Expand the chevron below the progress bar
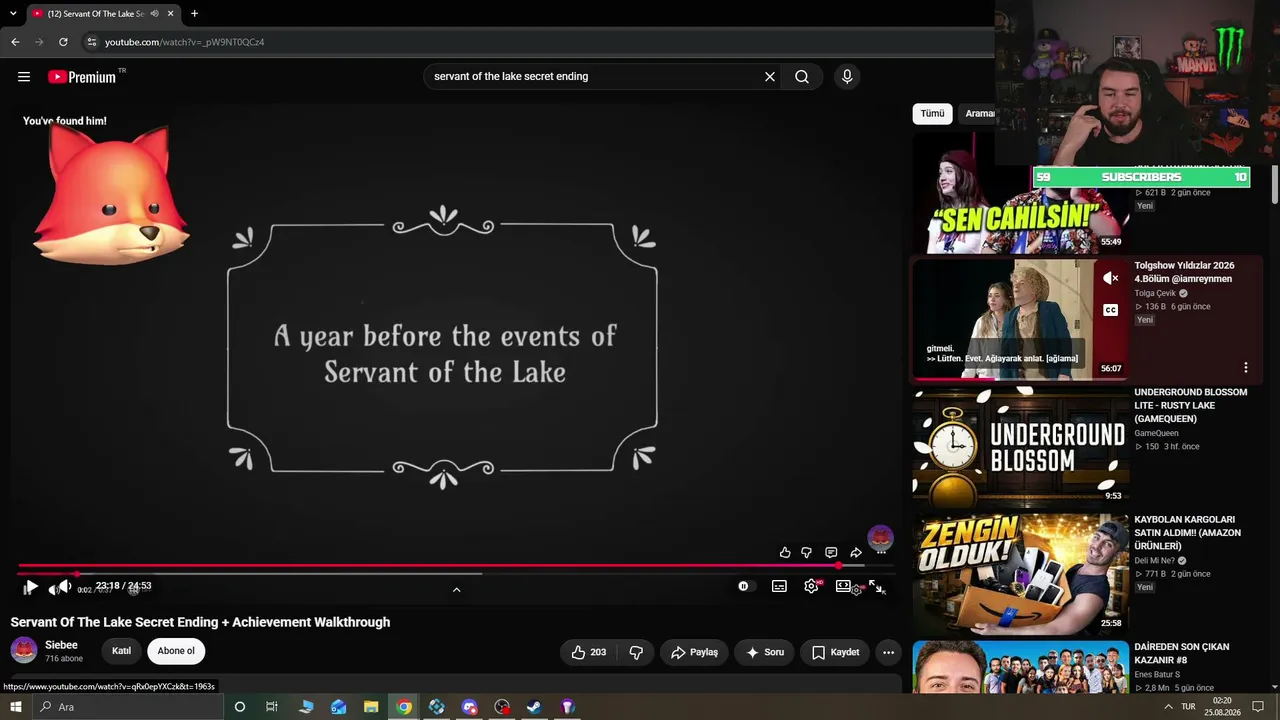The height and width of the screenshot is (720, 1280). [456, 590]
